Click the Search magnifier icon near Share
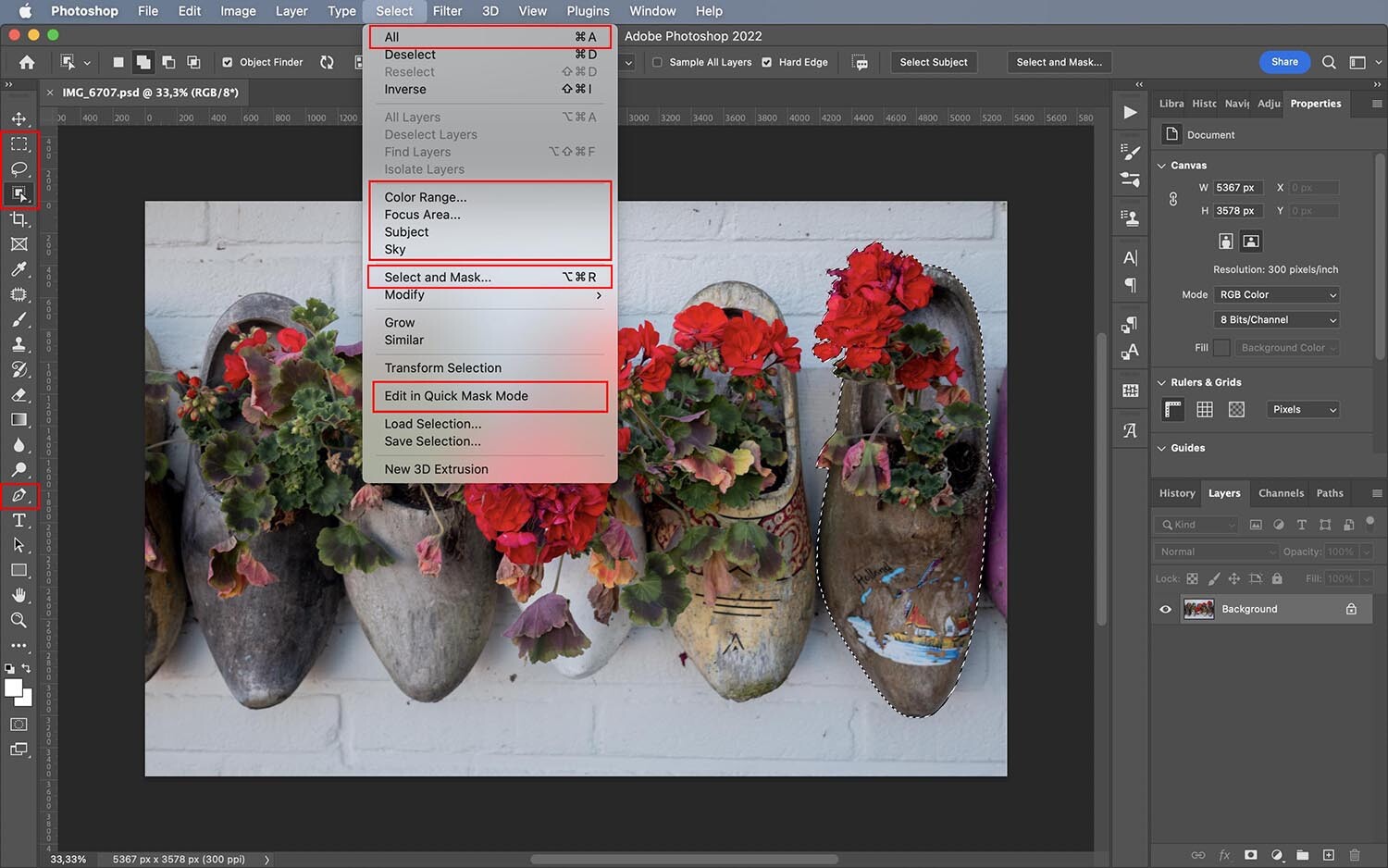1388x868 pixels. tap(1329, 62)
